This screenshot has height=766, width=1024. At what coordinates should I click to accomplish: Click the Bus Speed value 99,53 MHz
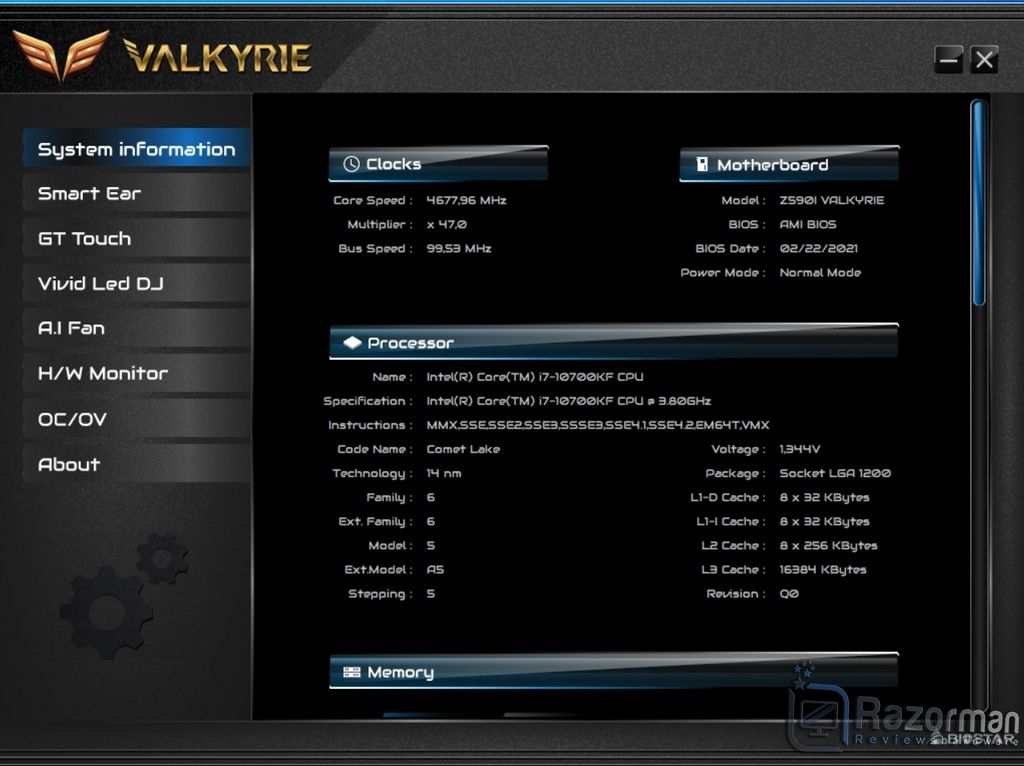[x=458, y=249]
